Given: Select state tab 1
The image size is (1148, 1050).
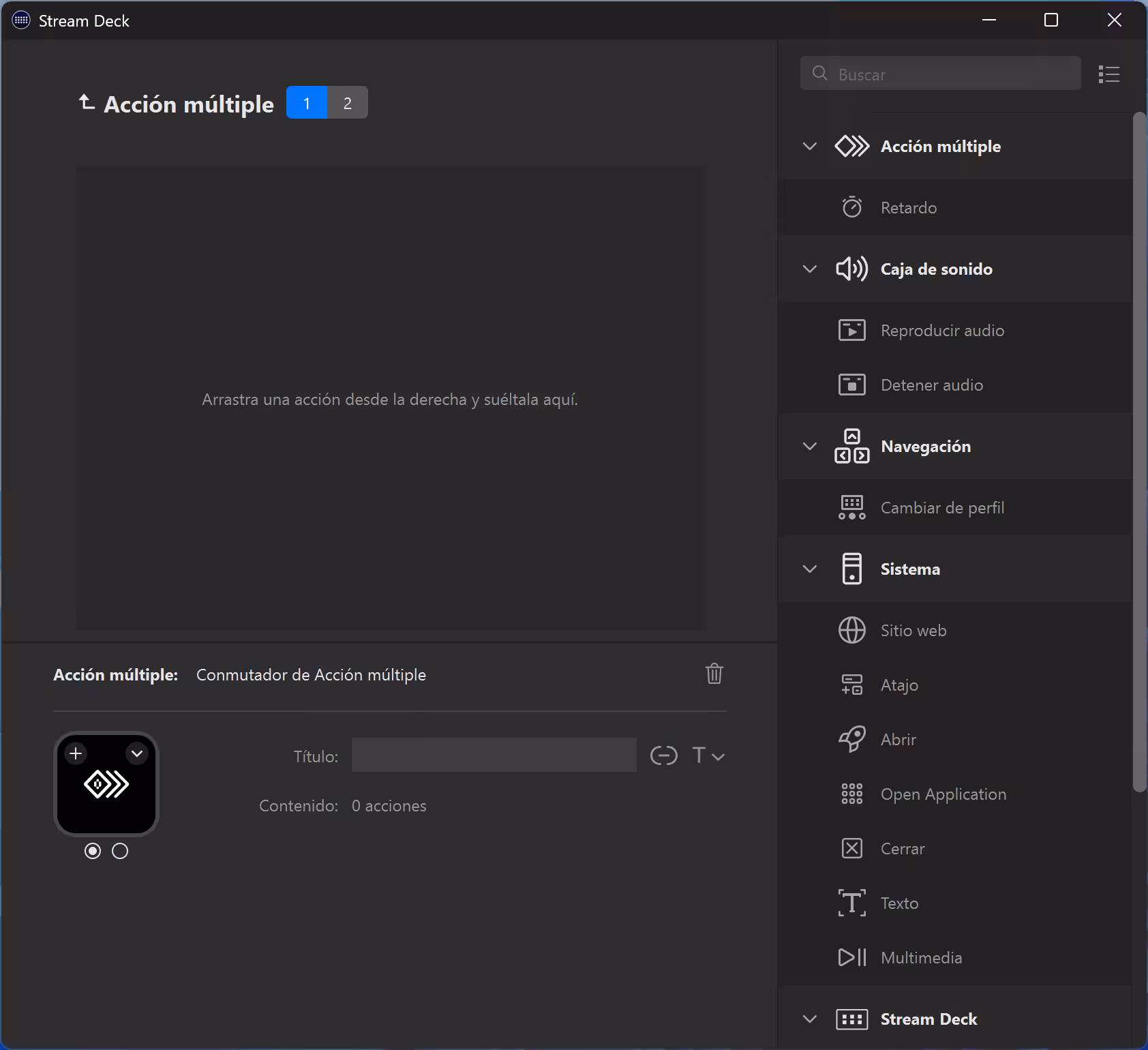Looking at the screenshot, I should coord(307,102).
